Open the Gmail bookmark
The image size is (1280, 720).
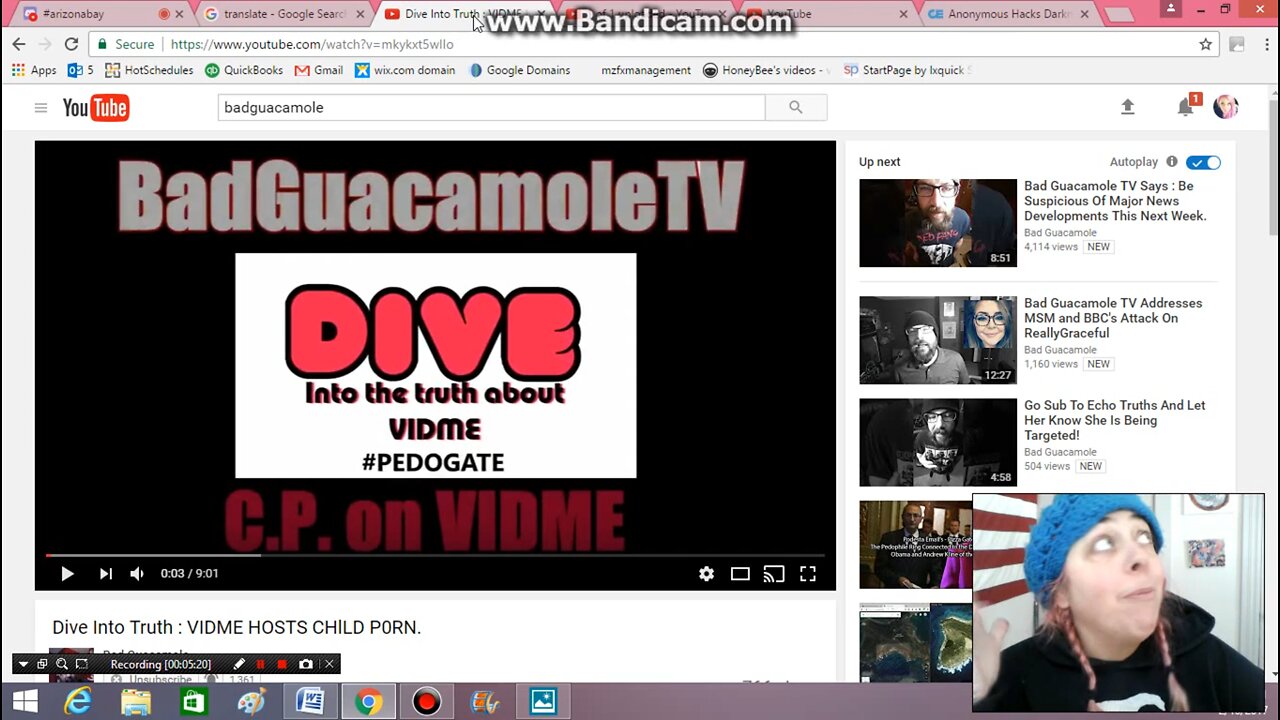point(319,70)
